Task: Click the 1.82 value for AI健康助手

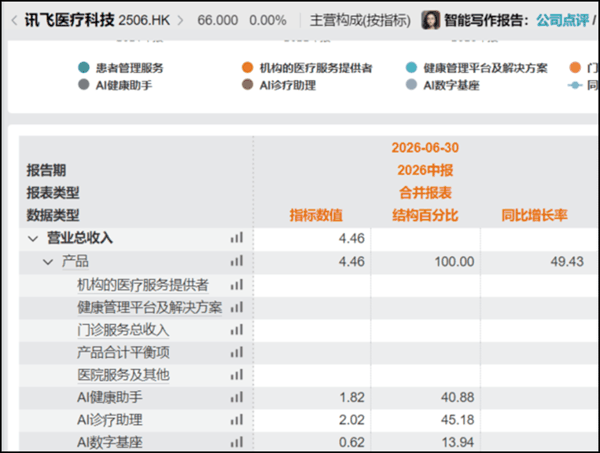Action: point(352,398)
